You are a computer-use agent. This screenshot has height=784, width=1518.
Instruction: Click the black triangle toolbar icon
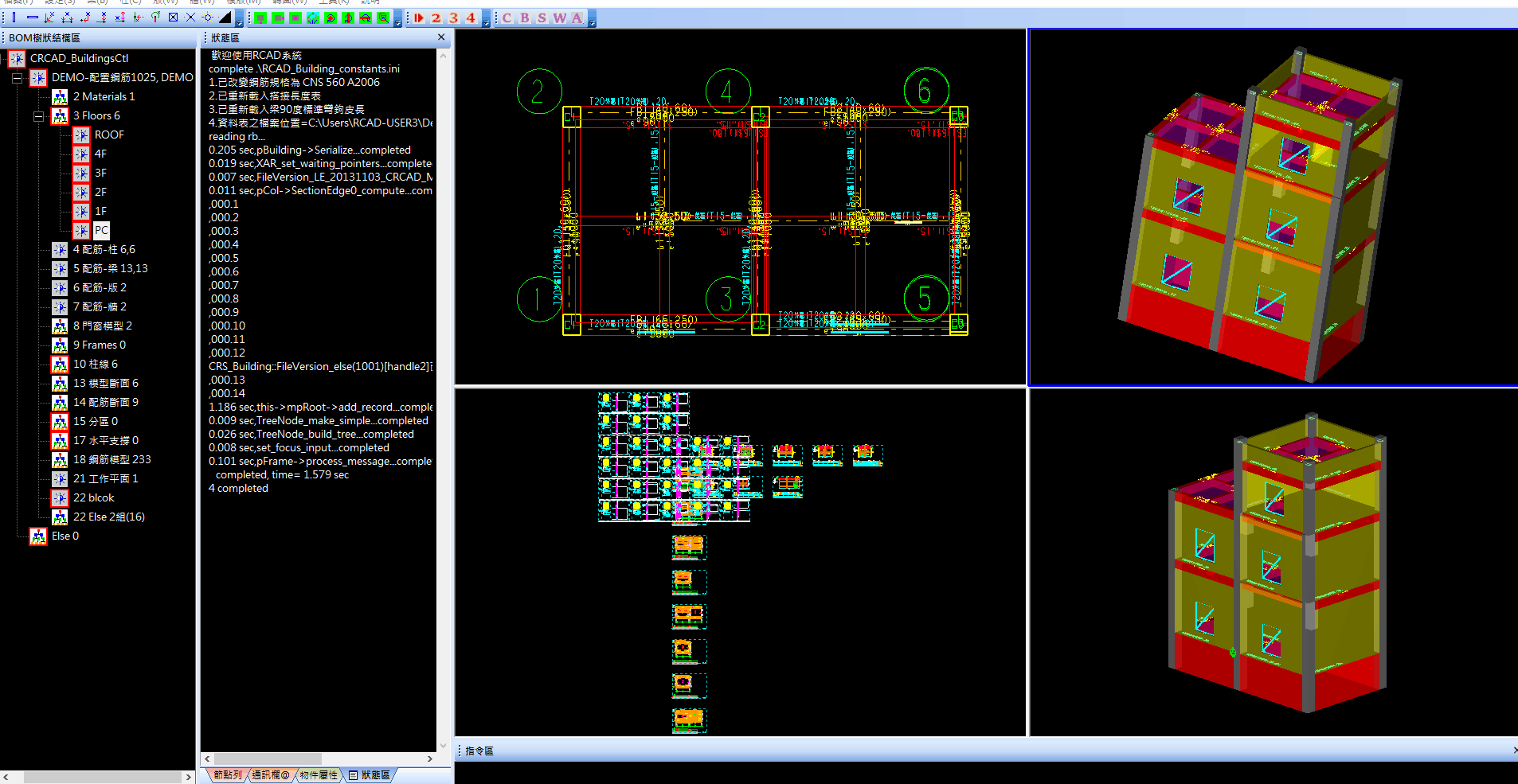point(225,18)
